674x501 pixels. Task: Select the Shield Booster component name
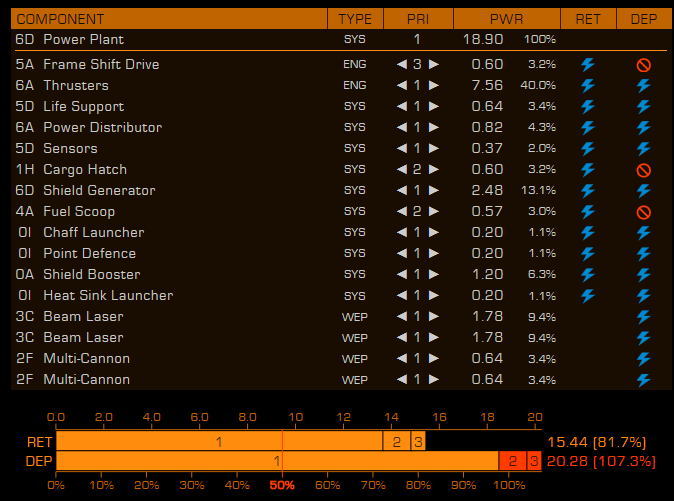tap(92, 275)
